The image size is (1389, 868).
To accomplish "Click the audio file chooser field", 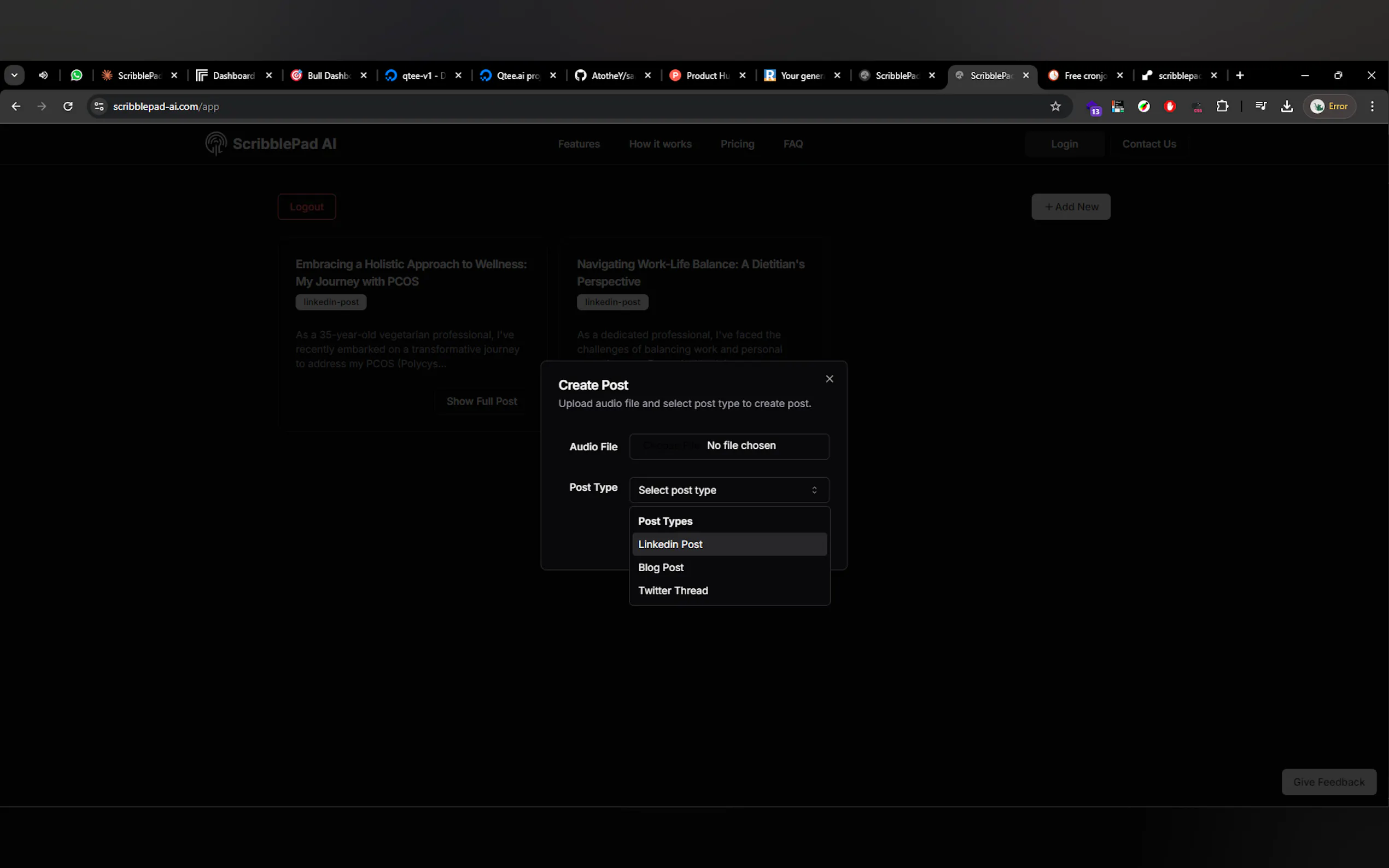I will pos(728,446).
